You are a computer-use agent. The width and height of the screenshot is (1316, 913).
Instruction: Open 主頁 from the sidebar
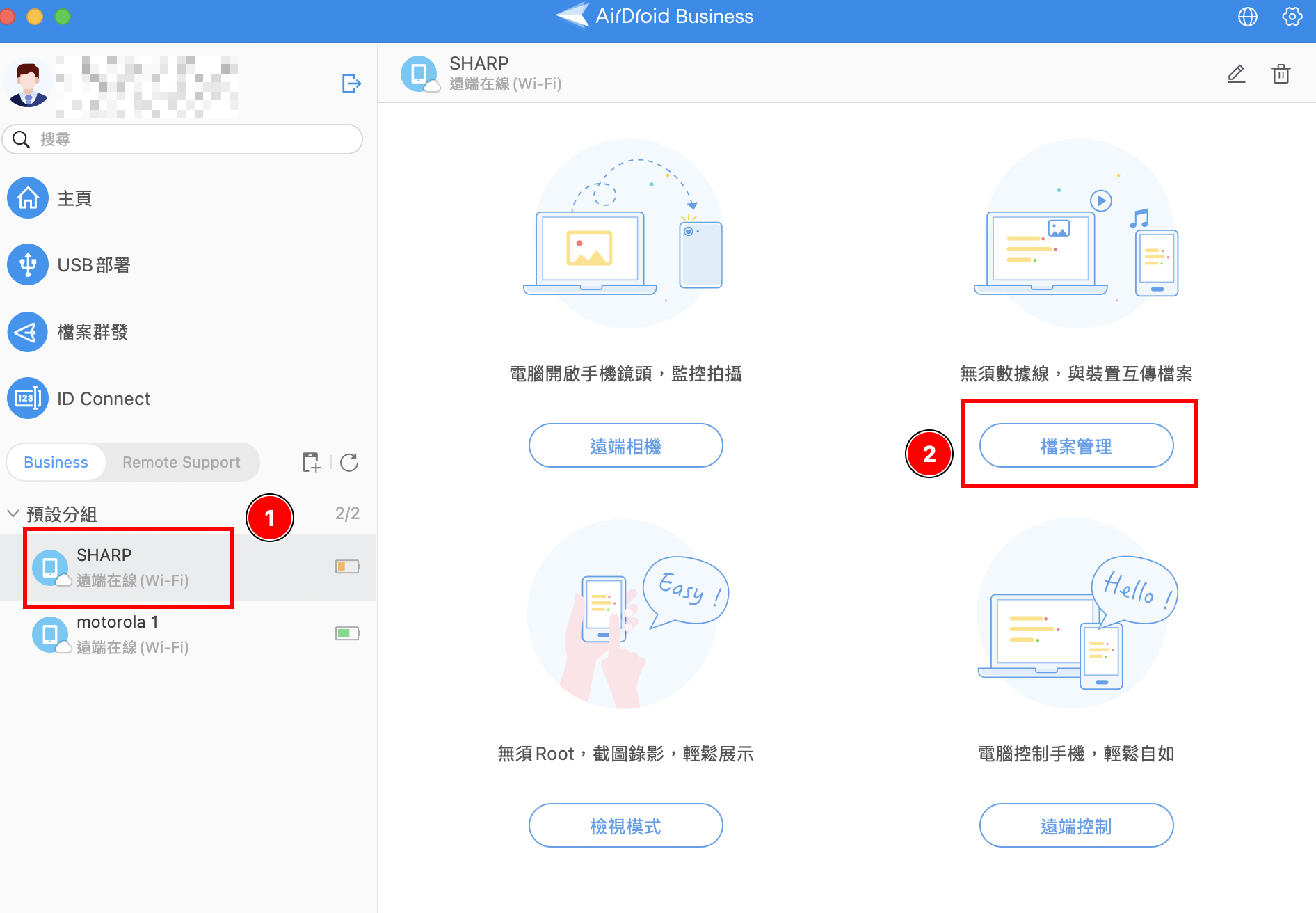coord(74,198)
